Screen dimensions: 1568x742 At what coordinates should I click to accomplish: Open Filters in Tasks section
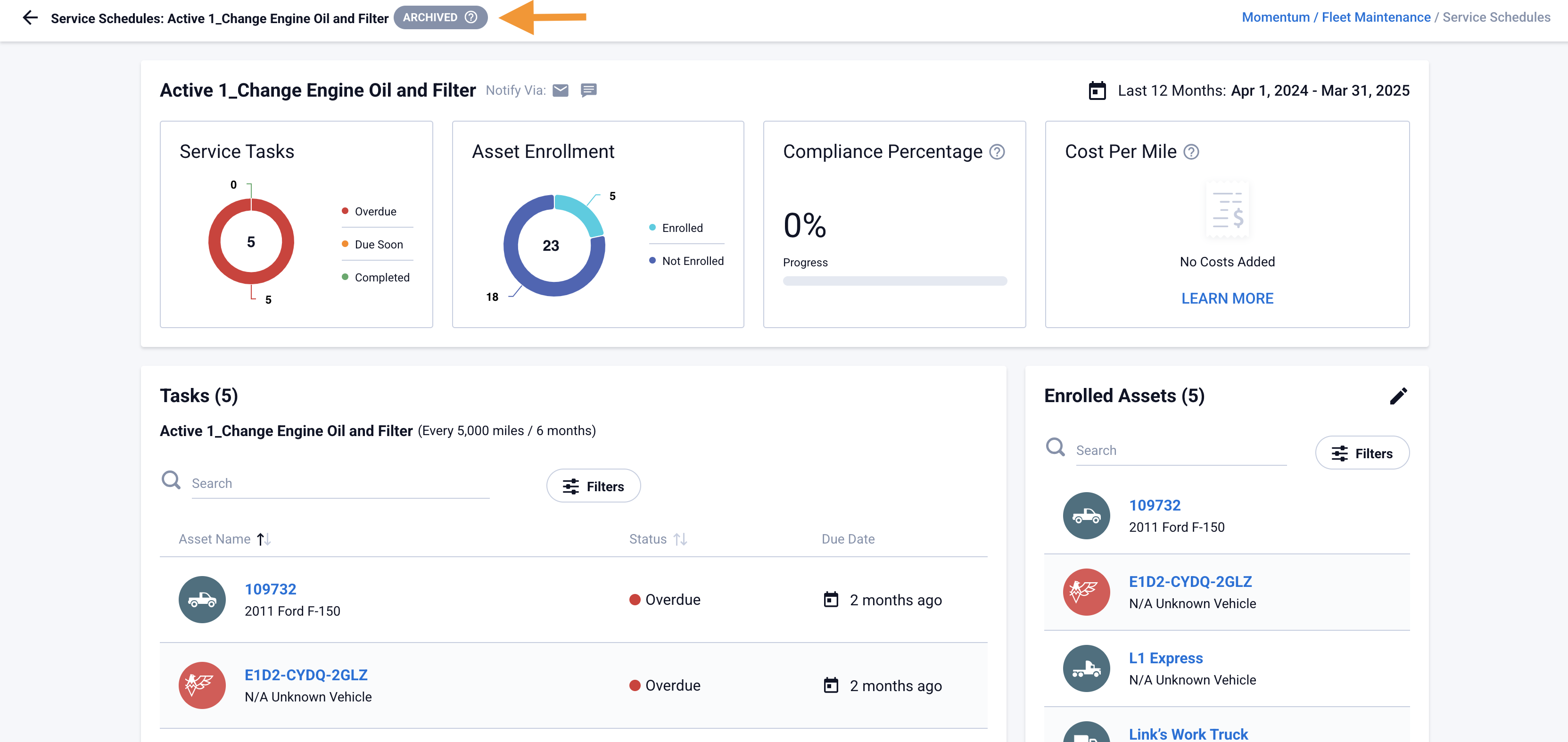coord(593,486)
